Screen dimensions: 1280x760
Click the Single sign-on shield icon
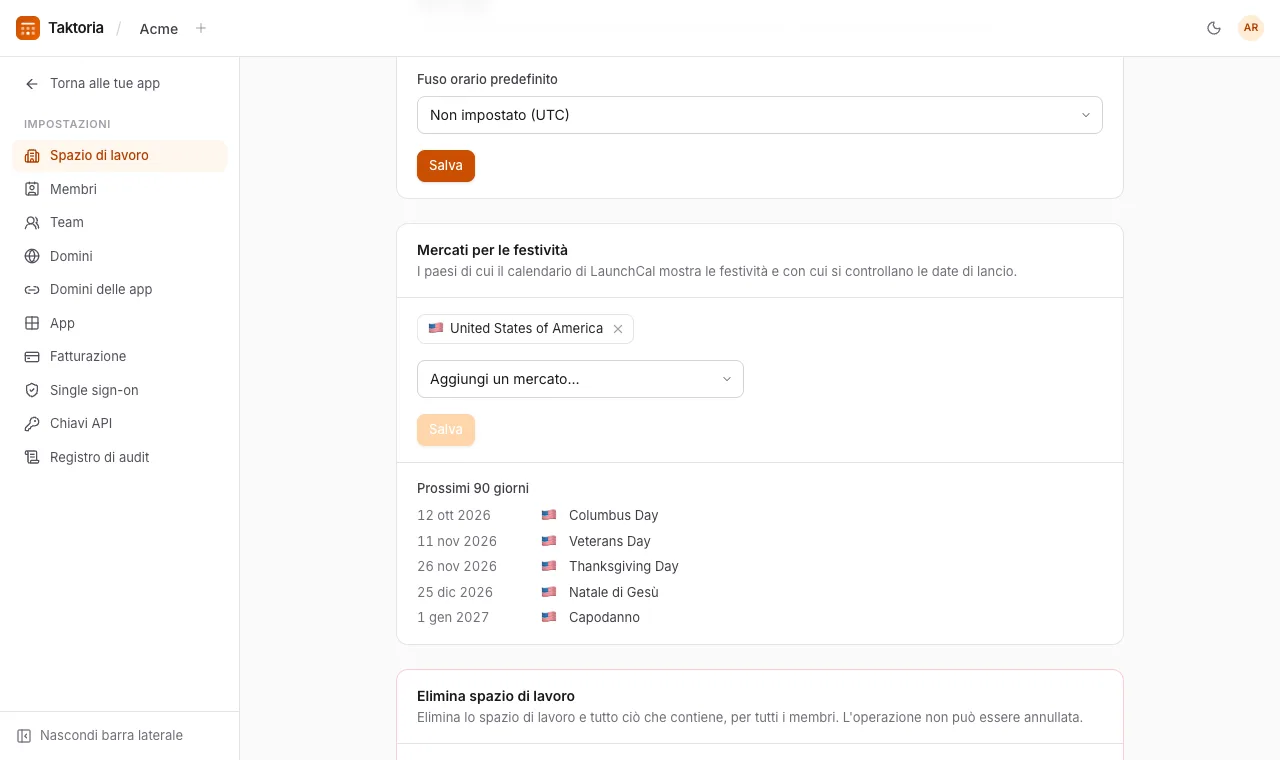point(32,390)
